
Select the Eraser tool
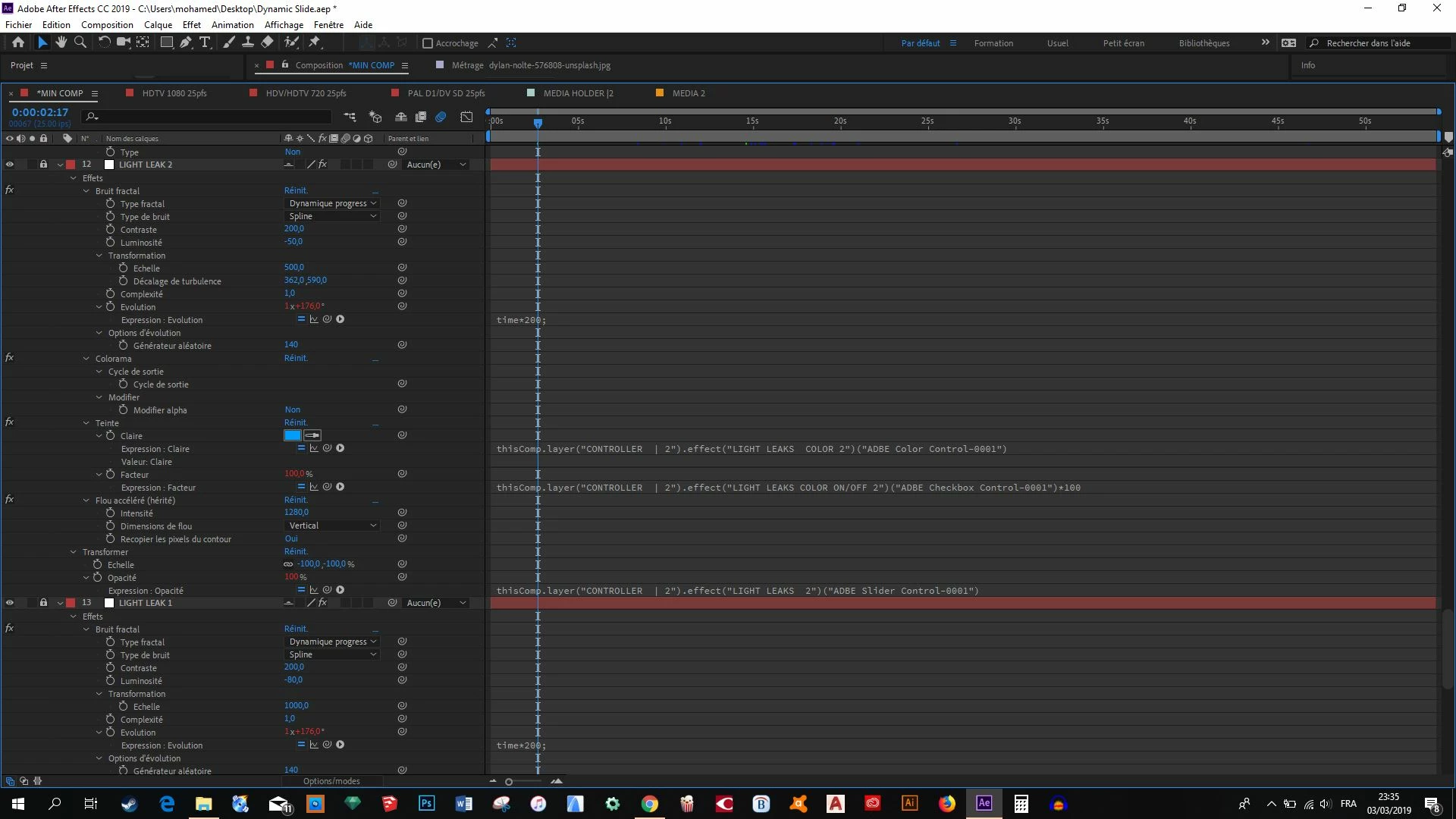(268, 42)
